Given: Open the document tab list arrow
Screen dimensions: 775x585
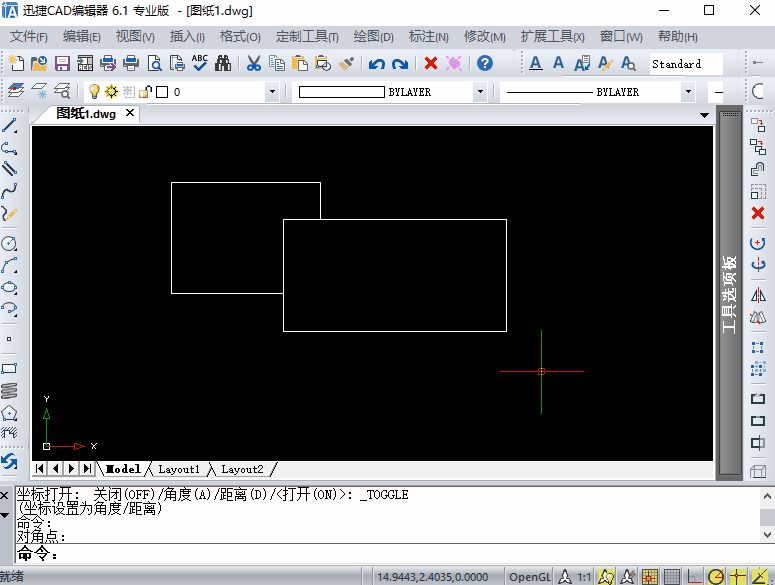Looking at the screenshot, I should coord(704,115).
